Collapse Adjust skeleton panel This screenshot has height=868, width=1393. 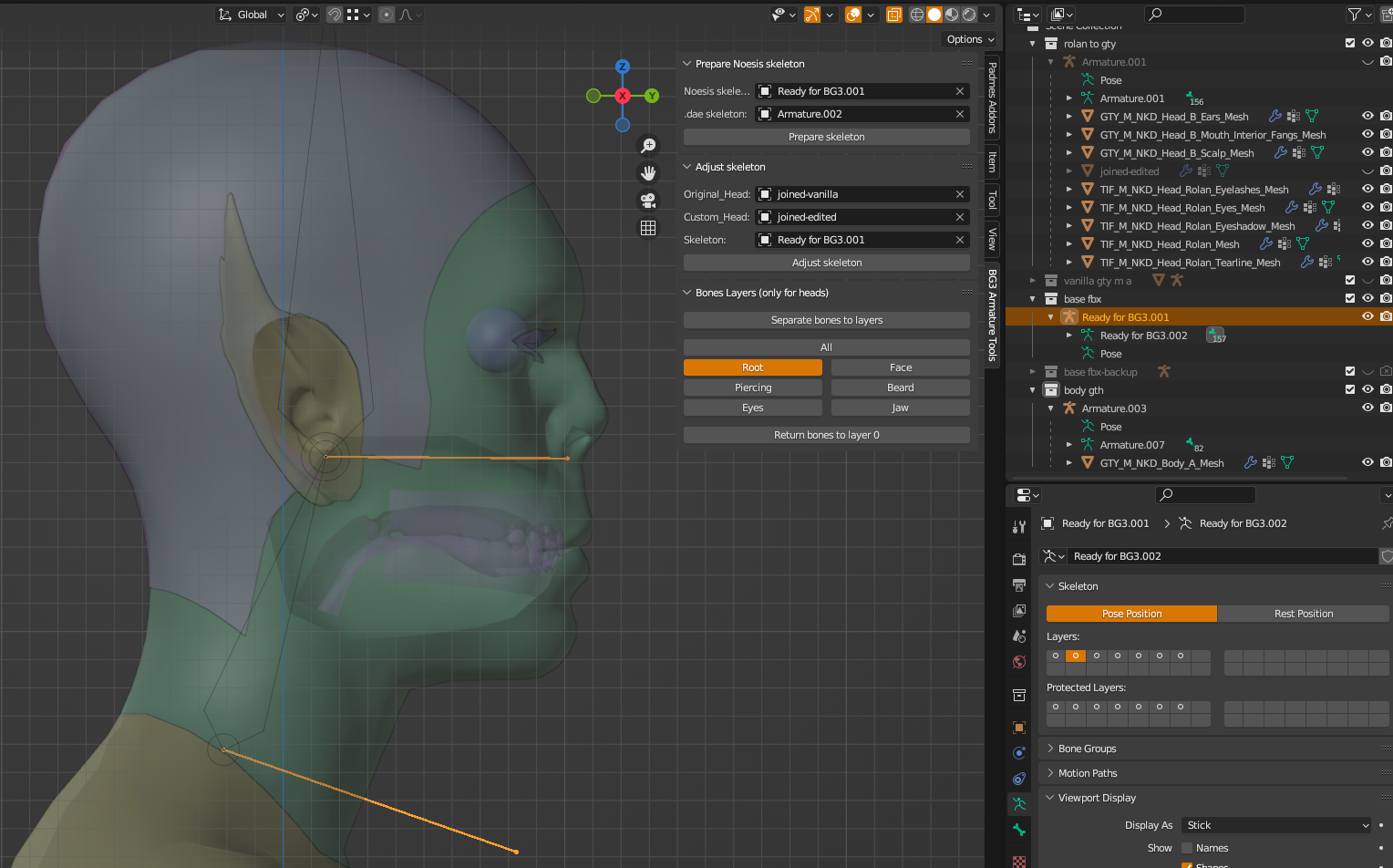(687, 167)
